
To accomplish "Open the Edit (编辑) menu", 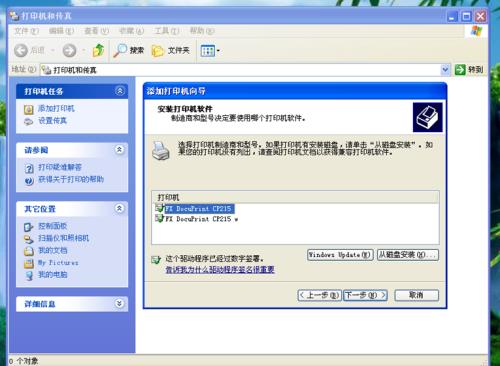I will pos(61,31).
